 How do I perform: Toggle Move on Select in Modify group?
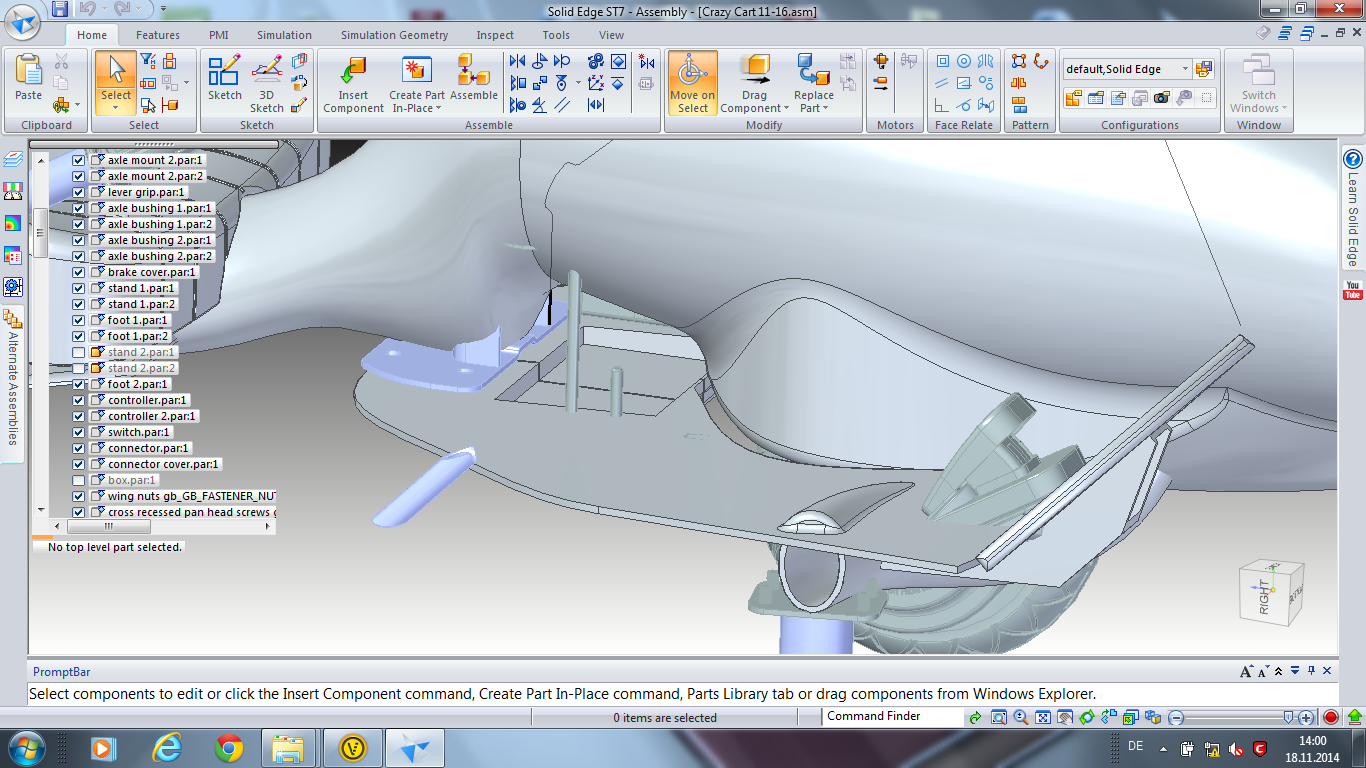coord(693,83)
